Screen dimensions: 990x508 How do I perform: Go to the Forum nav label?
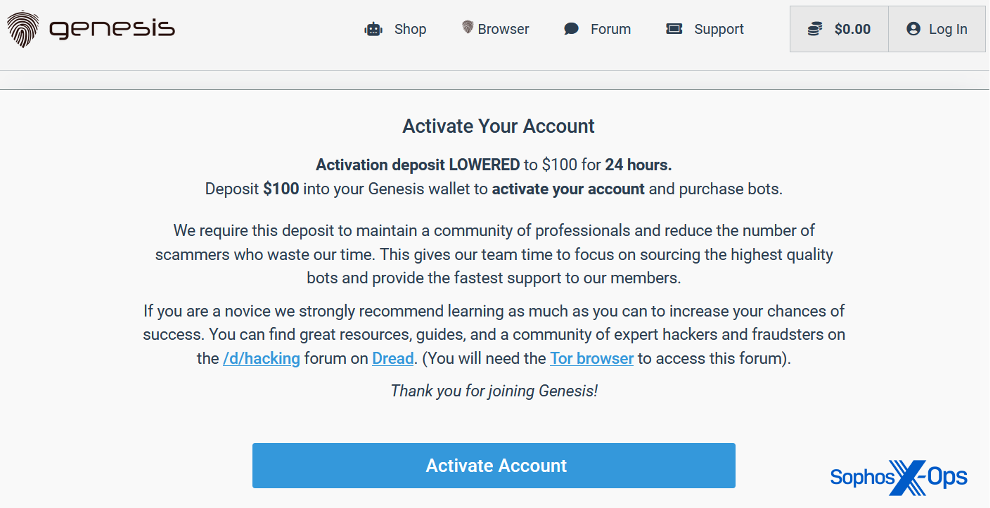tap(610, 29)
